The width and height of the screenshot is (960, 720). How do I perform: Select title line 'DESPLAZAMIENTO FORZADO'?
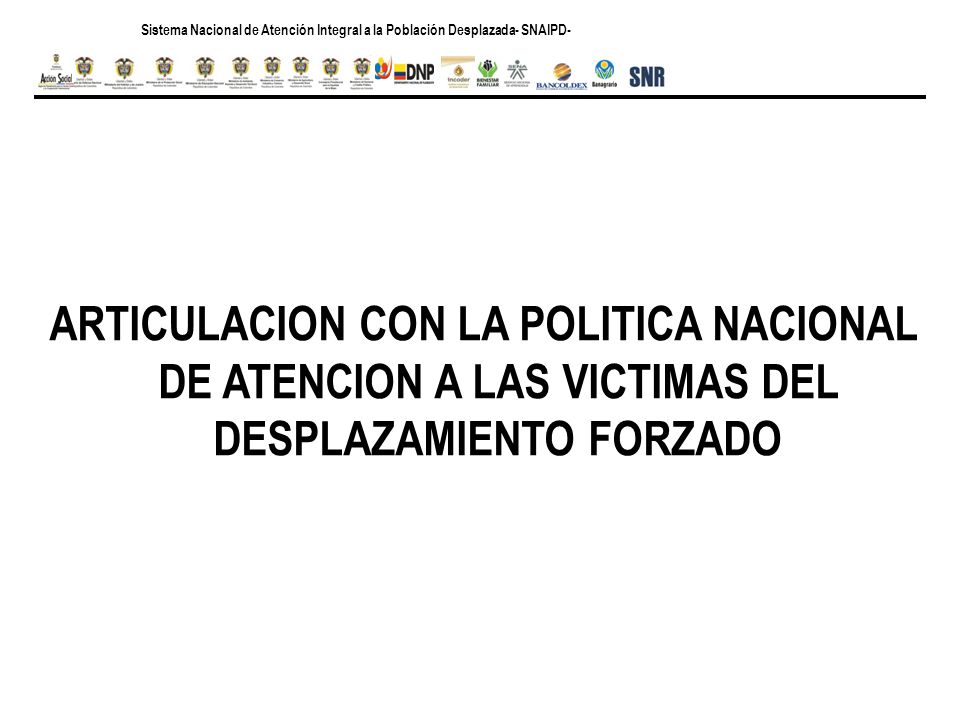point(497,438)
